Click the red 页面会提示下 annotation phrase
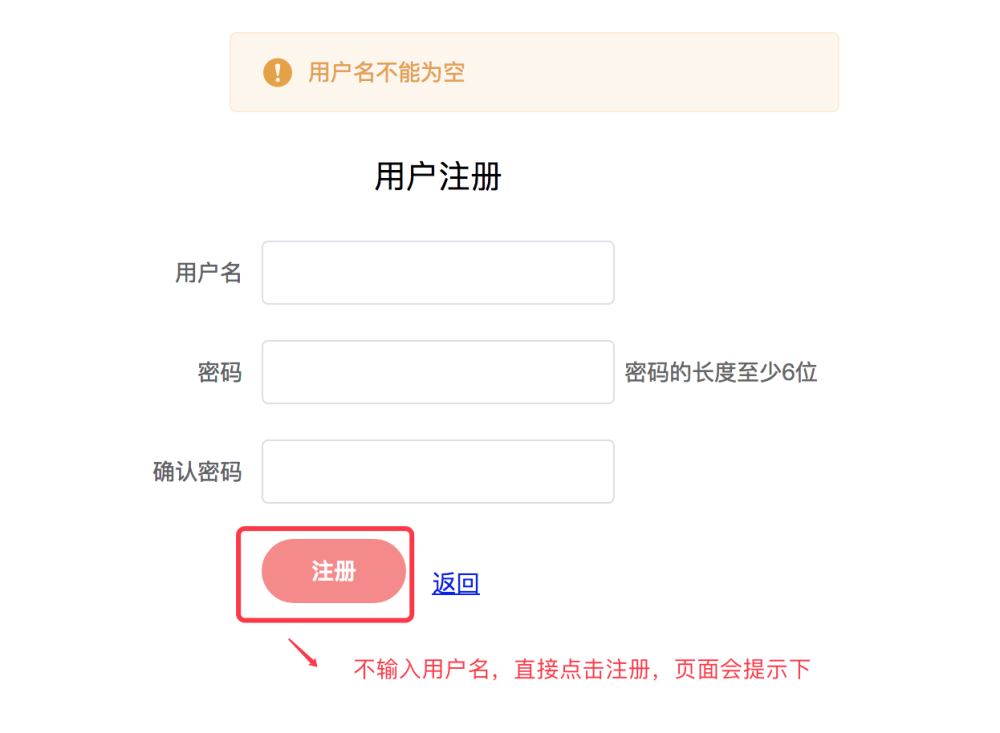This screenshot has width=1000, height=733. point(742,670)
